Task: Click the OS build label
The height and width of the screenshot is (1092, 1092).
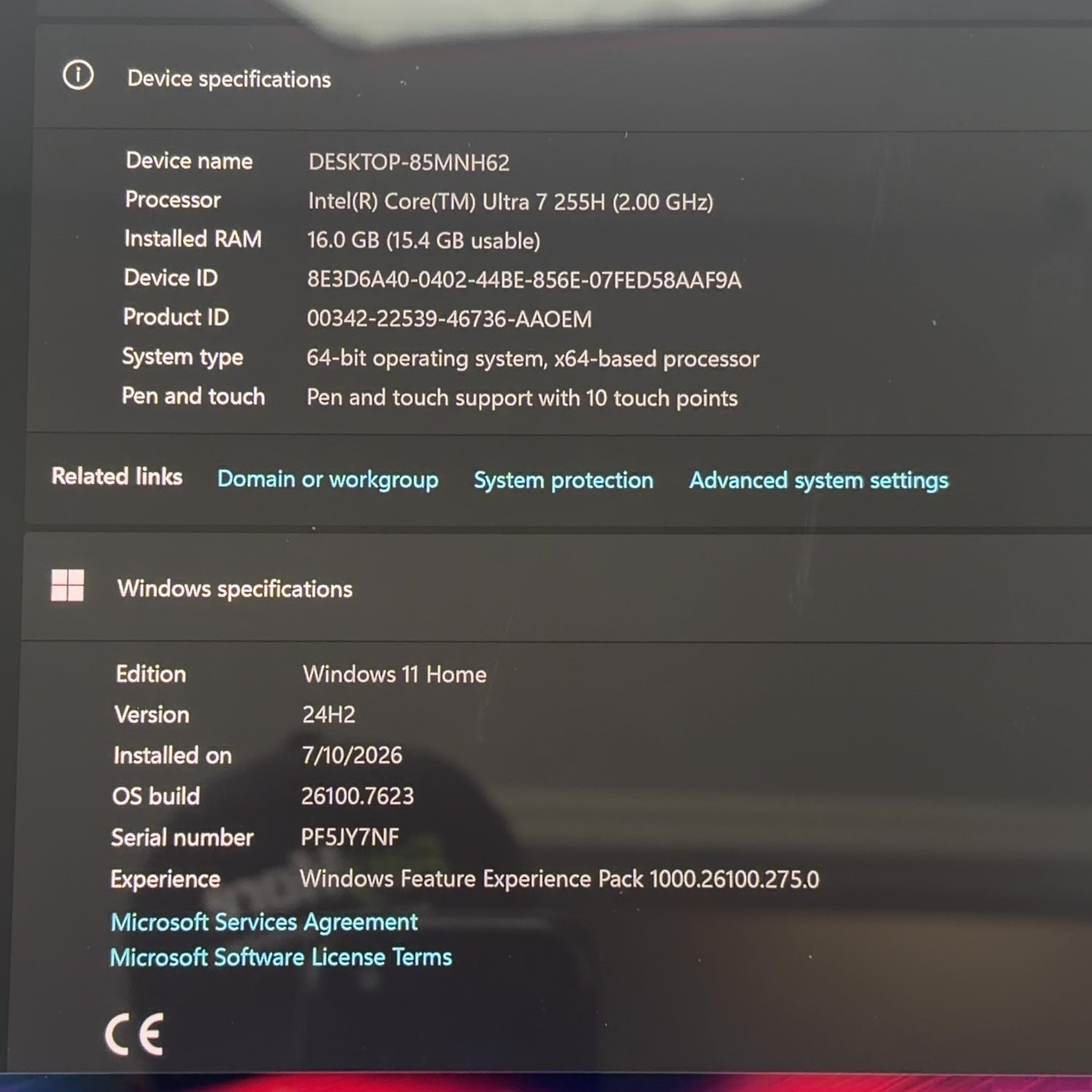Action: (x=156, y=796)
